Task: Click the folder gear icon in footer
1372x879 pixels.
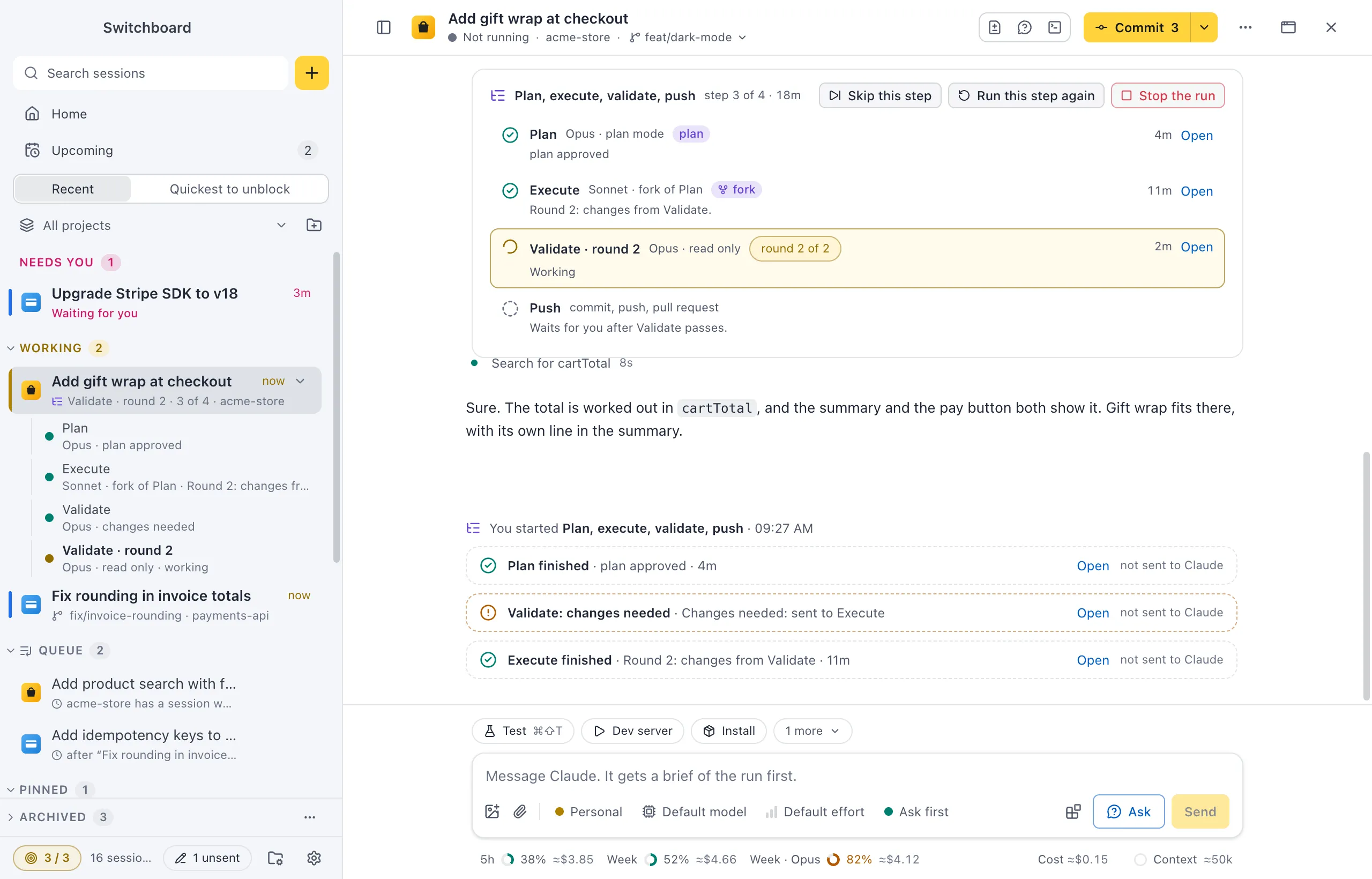Action: click(x=275, y=858)
